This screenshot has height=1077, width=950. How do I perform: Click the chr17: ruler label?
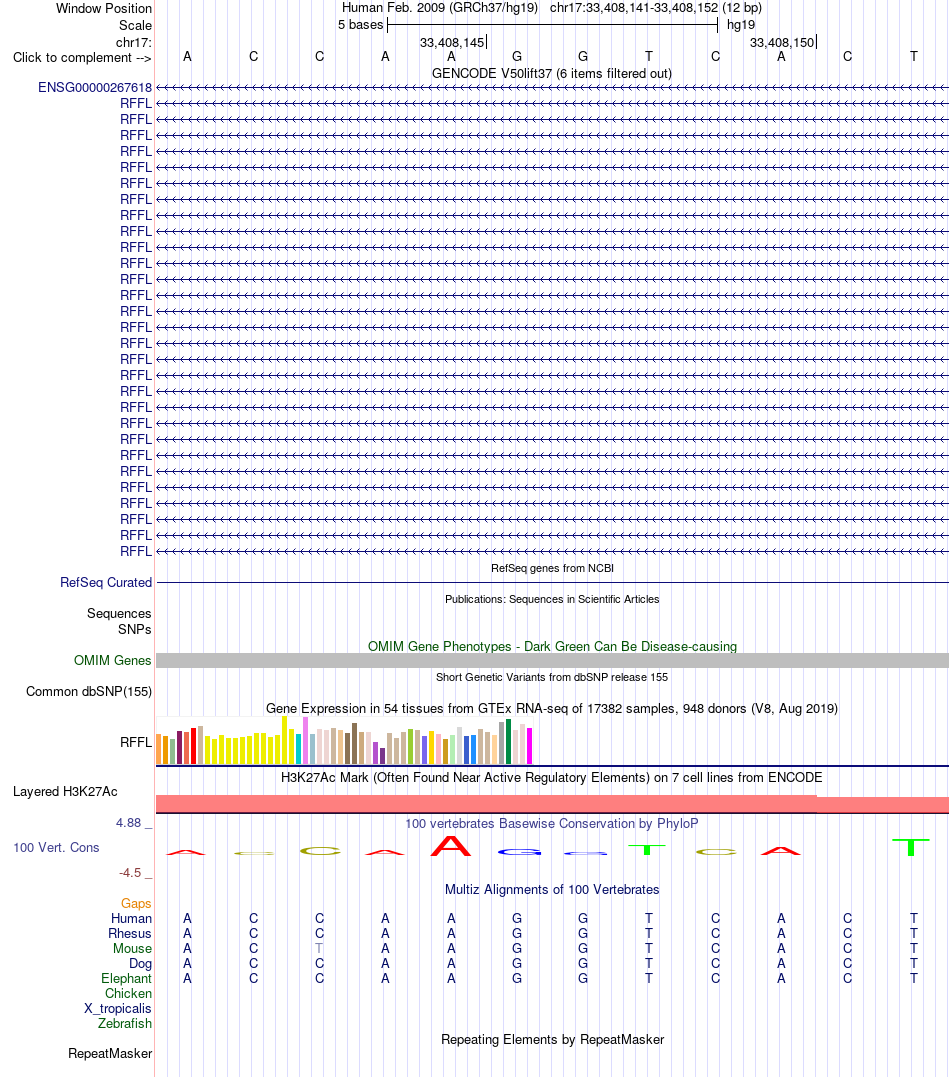tap(133, 43)
